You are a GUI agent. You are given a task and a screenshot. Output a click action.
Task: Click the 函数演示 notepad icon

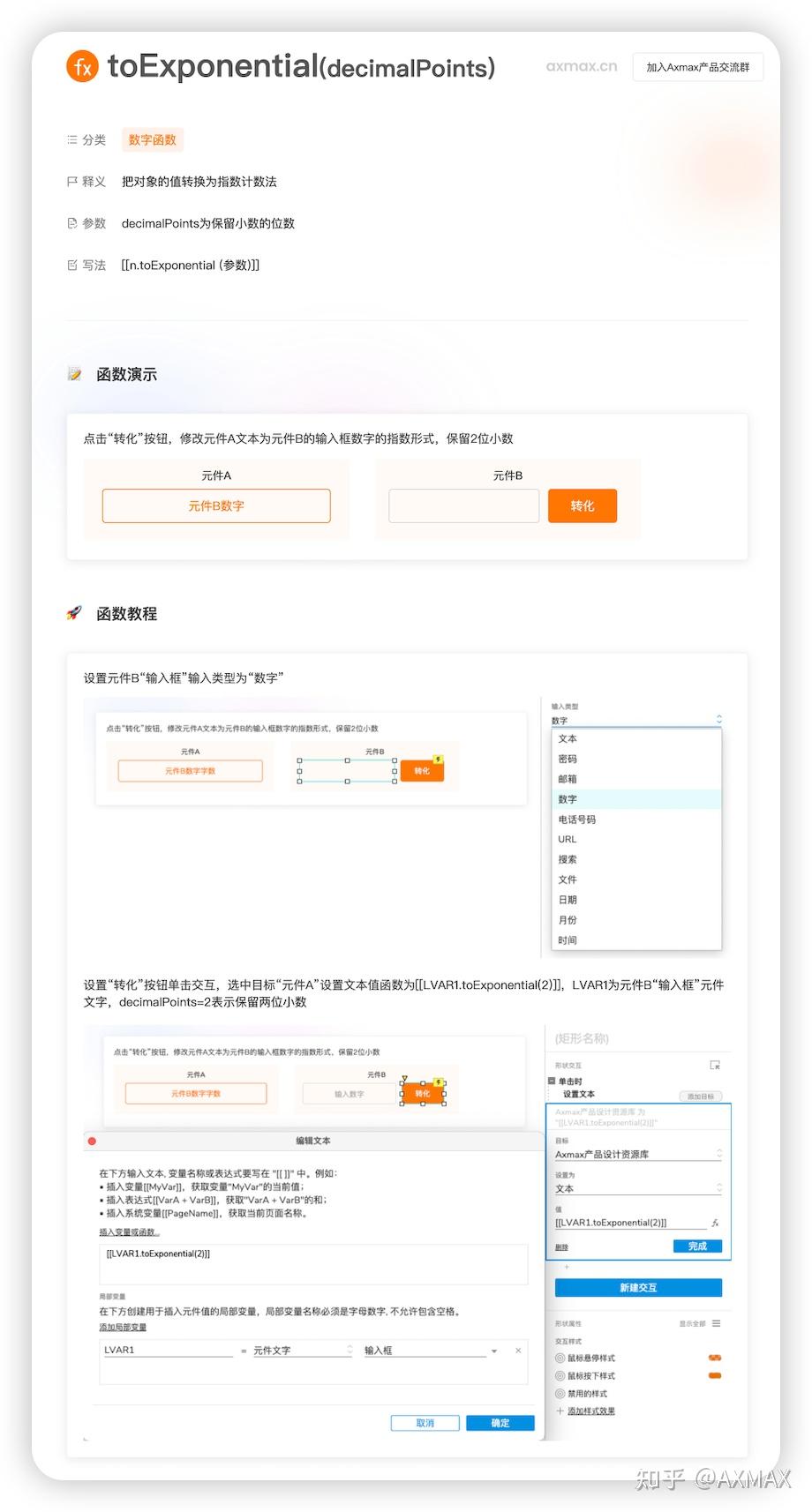[75, 374]
